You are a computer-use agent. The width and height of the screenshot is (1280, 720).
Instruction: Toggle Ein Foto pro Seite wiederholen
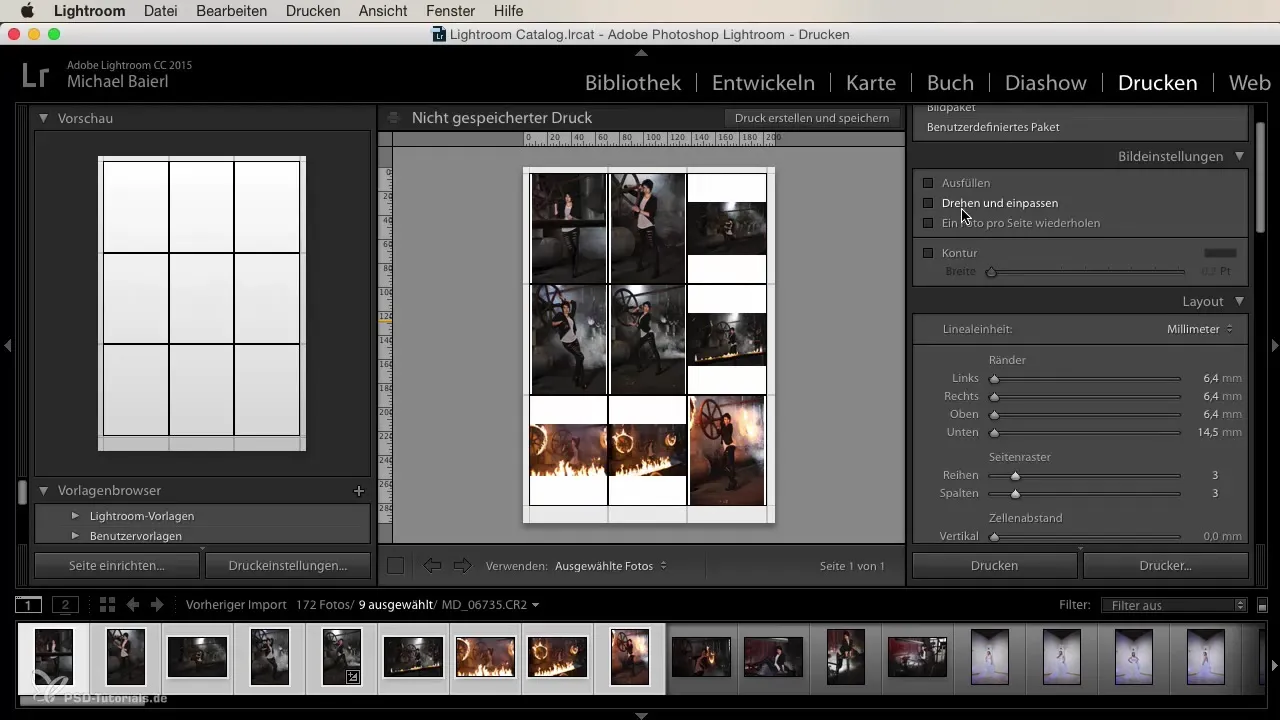(x=928, y=223)
